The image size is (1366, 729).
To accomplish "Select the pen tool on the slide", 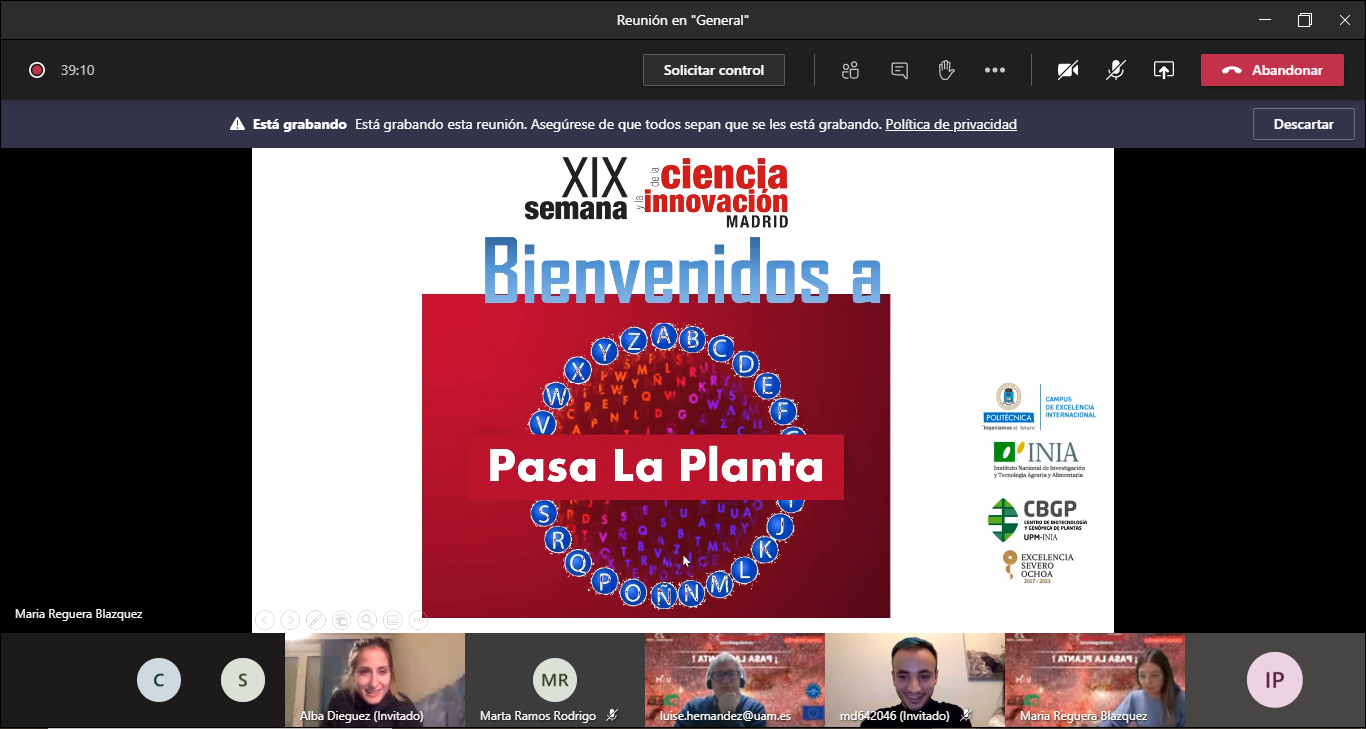I will tap(316, 620).
